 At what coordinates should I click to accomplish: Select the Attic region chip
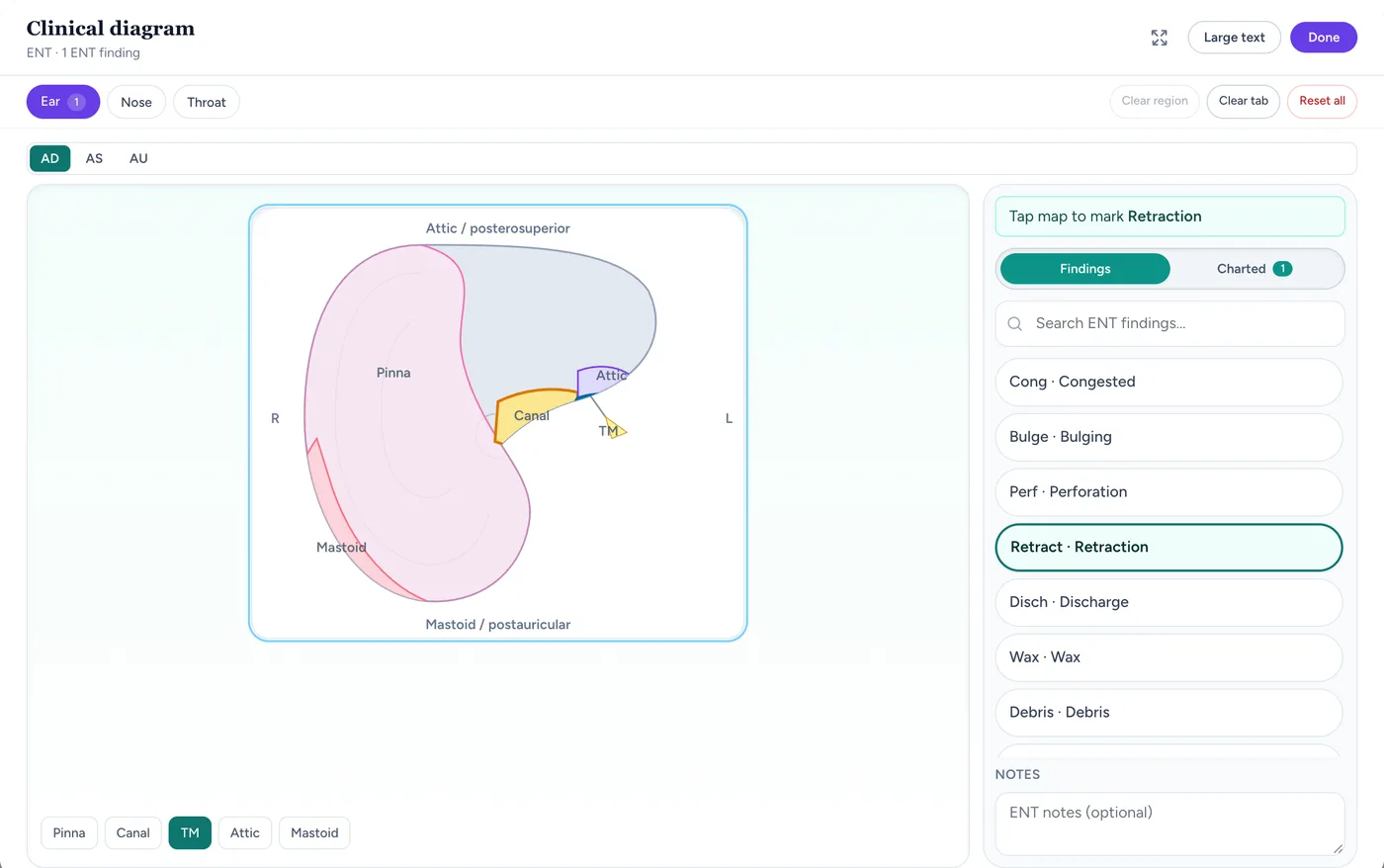click(x=245, y=833)
